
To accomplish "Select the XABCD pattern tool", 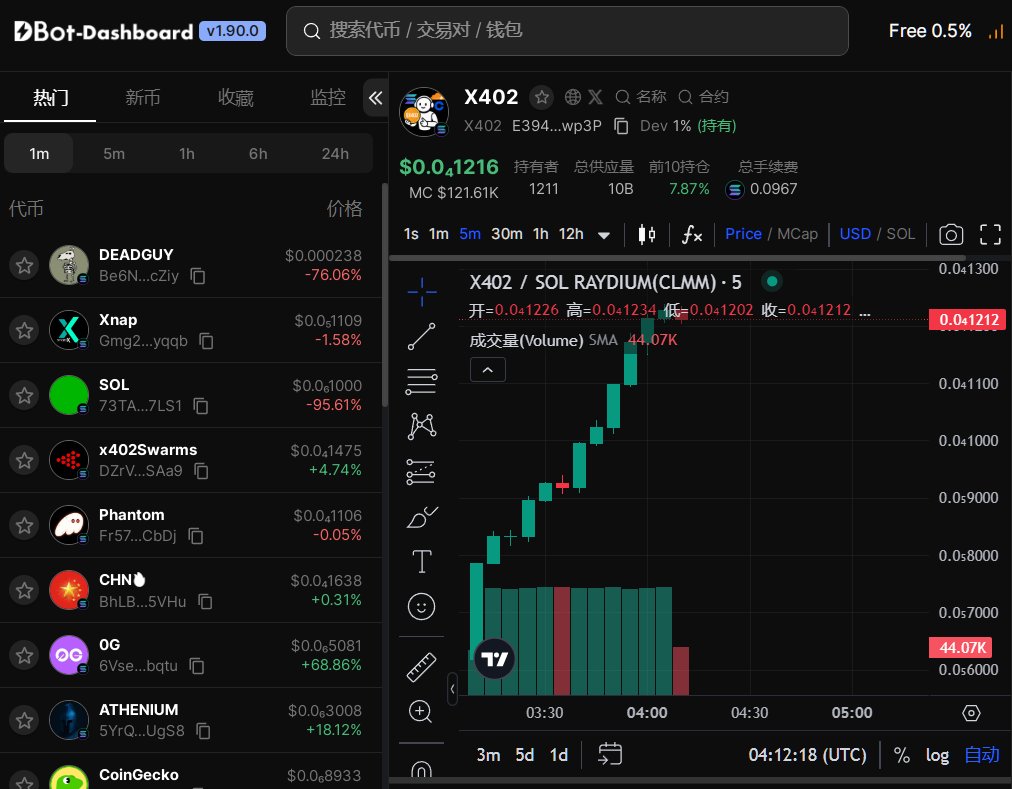I will pyautogui.click(x=421, y=426).
